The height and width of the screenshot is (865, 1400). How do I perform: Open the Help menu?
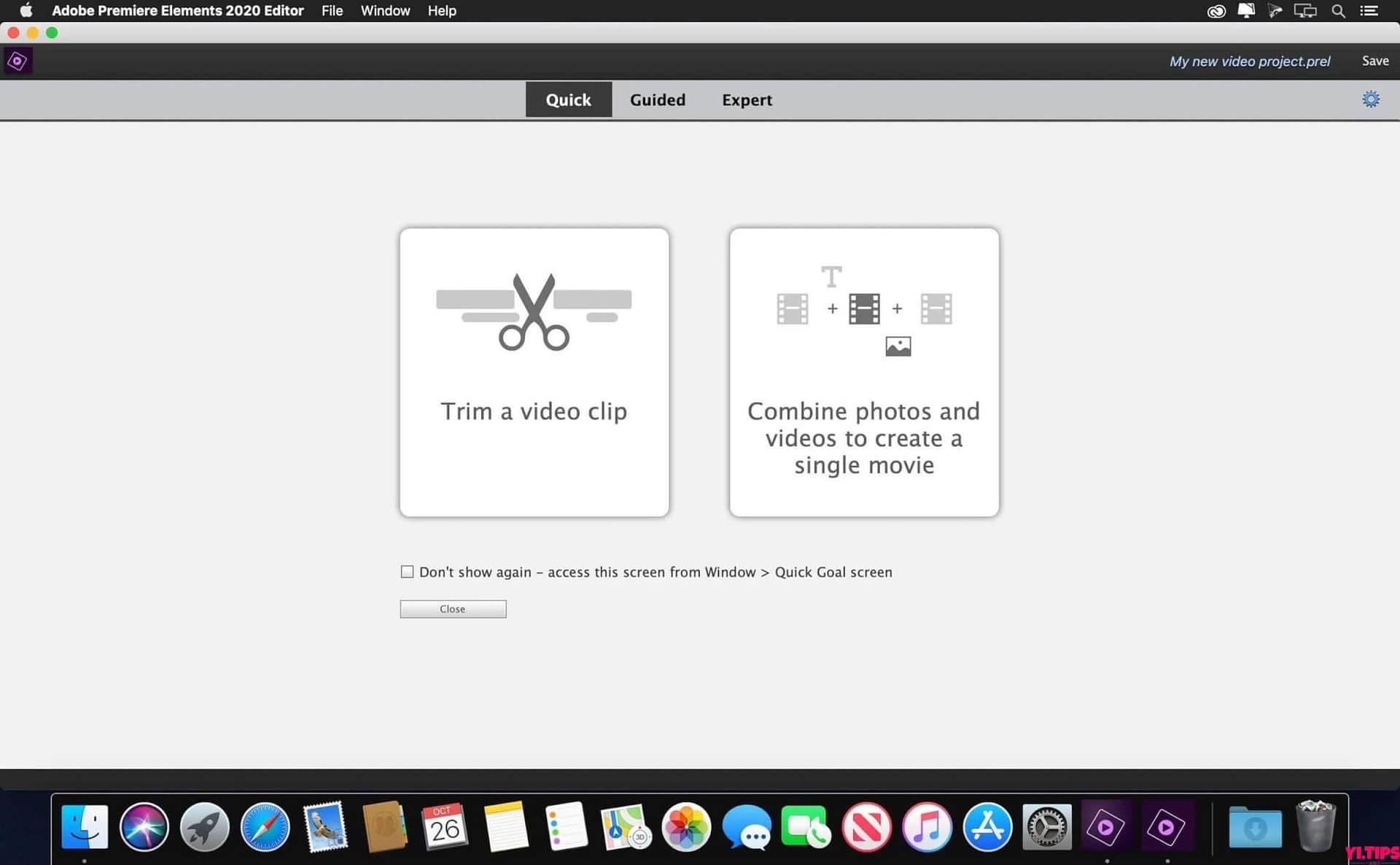point(441,10)
